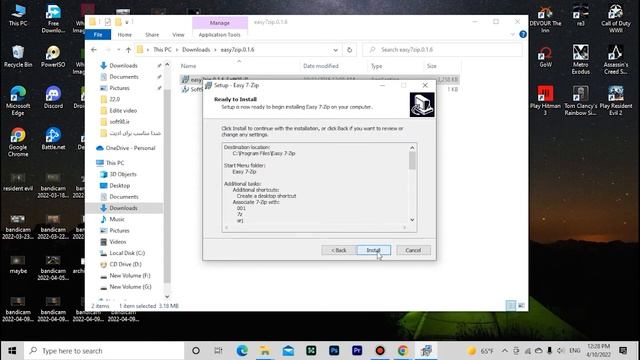Open the Share ribbon tab

[152, 35]
